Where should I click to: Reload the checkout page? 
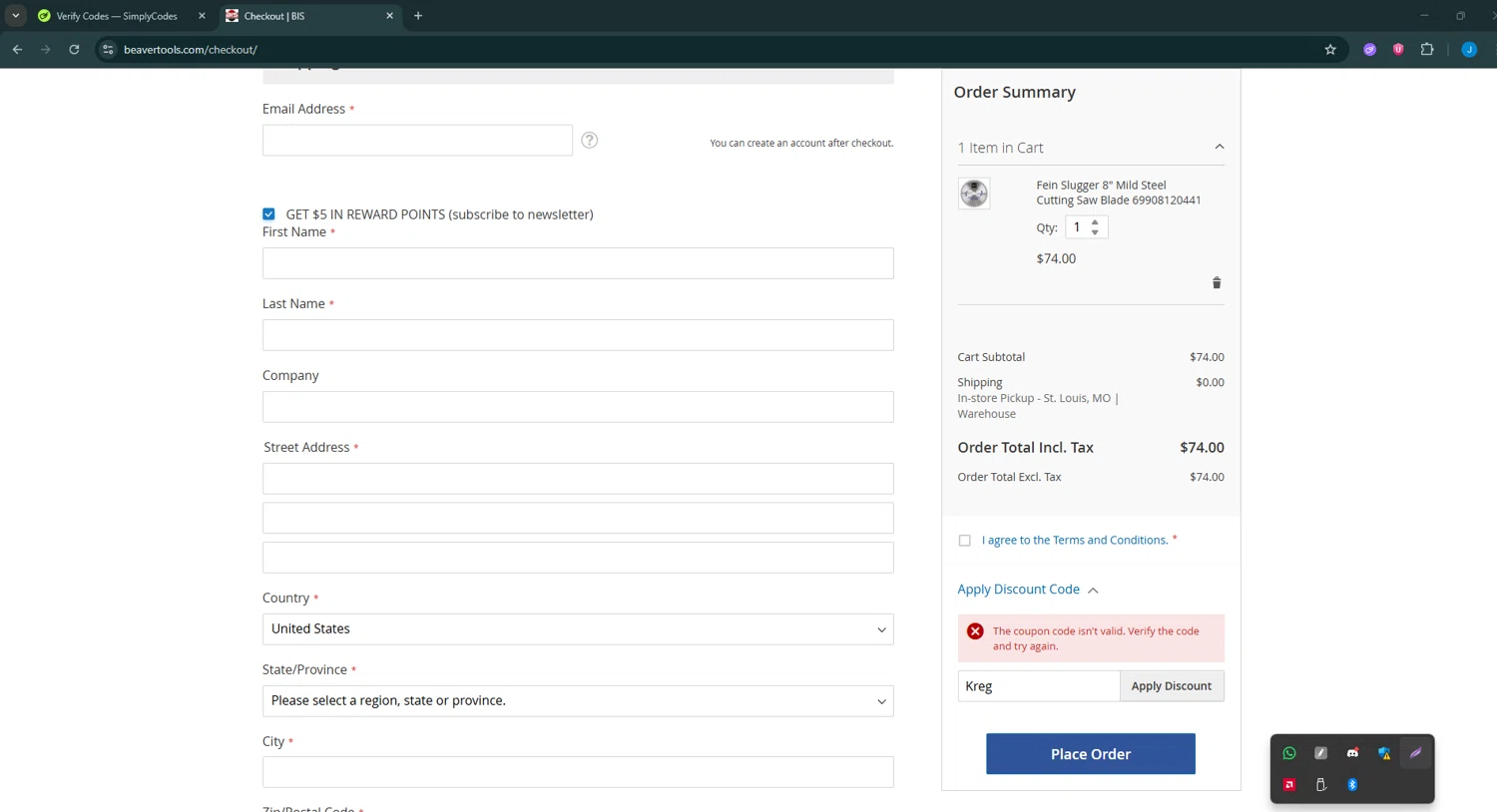pos(74,49)
